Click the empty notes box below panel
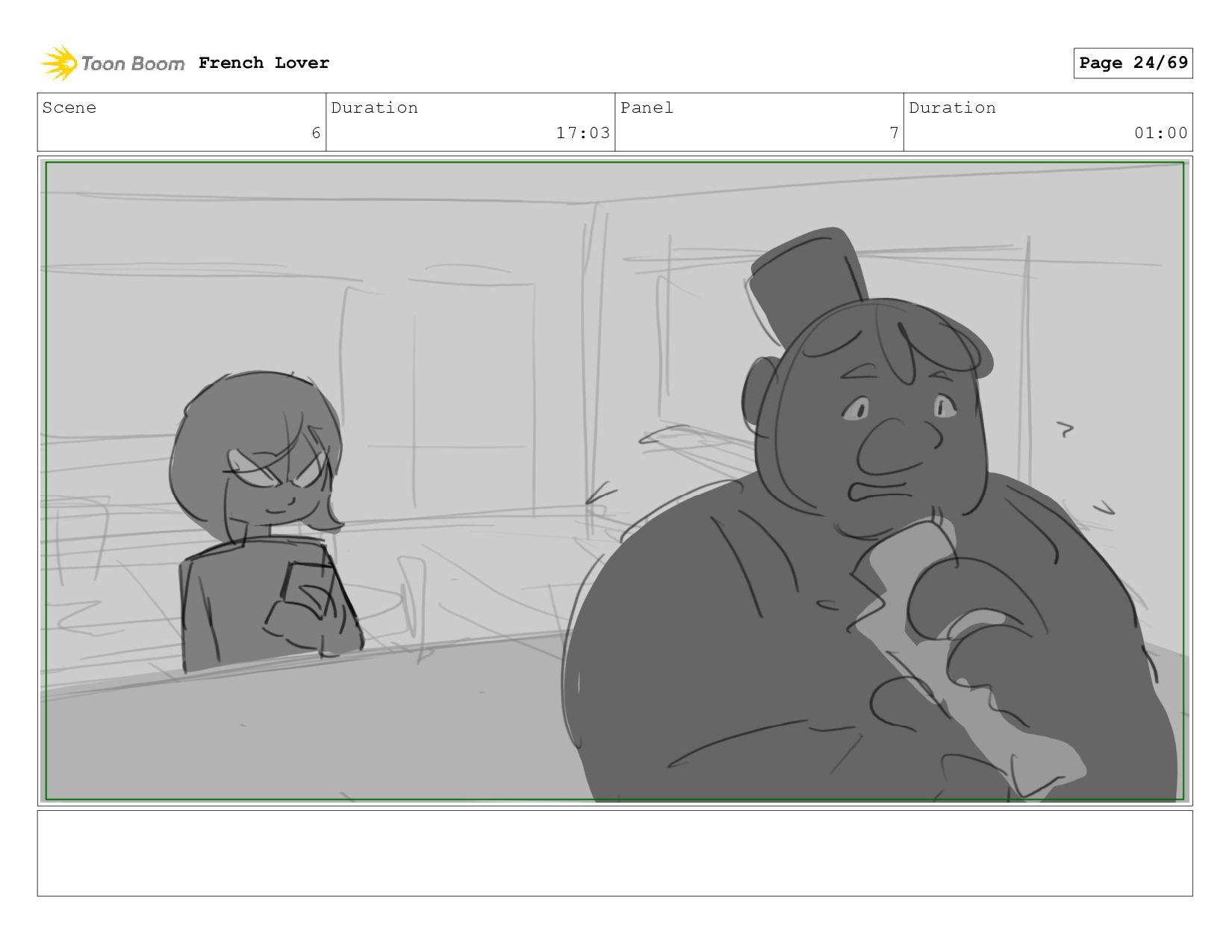This screenshot has width=1232, height=952. coord(615,853)
